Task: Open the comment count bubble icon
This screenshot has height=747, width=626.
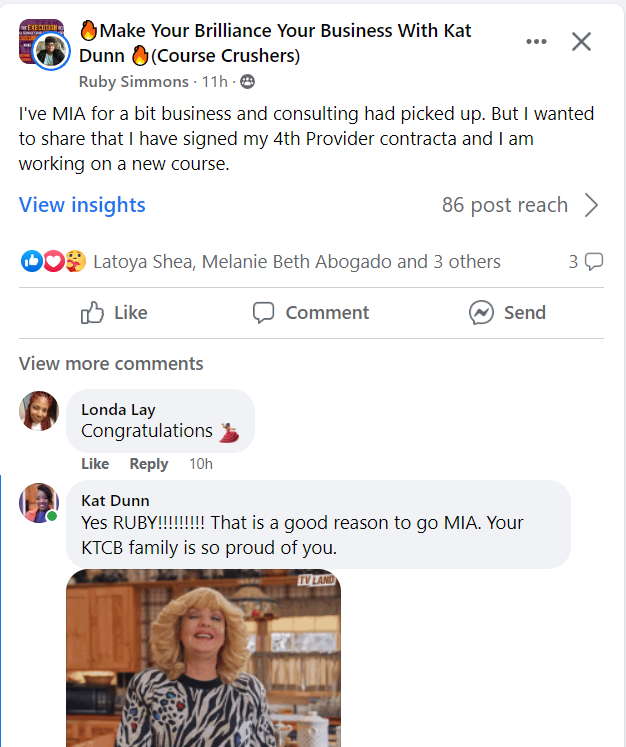Action: 593,262
